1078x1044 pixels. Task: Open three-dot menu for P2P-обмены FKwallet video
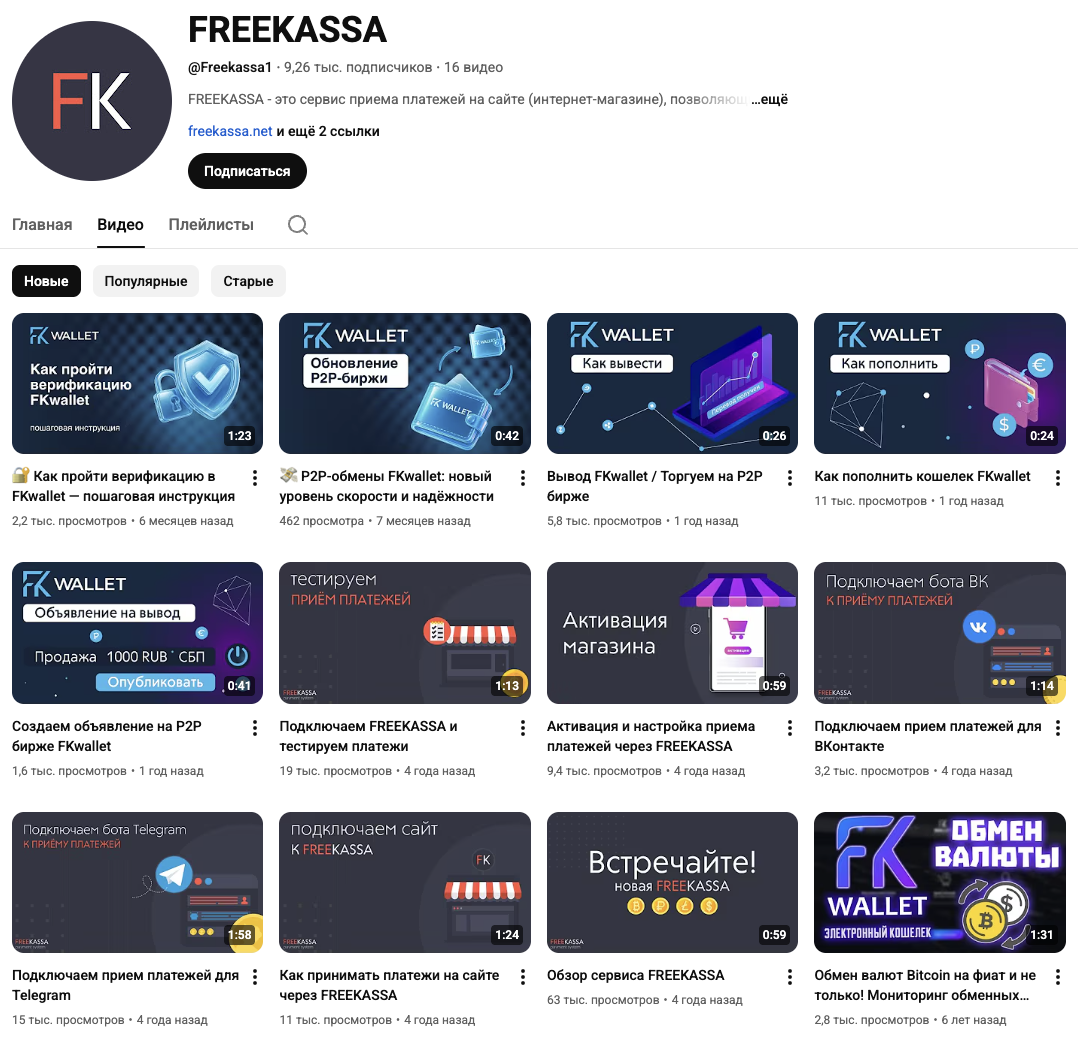click(522, 478)
